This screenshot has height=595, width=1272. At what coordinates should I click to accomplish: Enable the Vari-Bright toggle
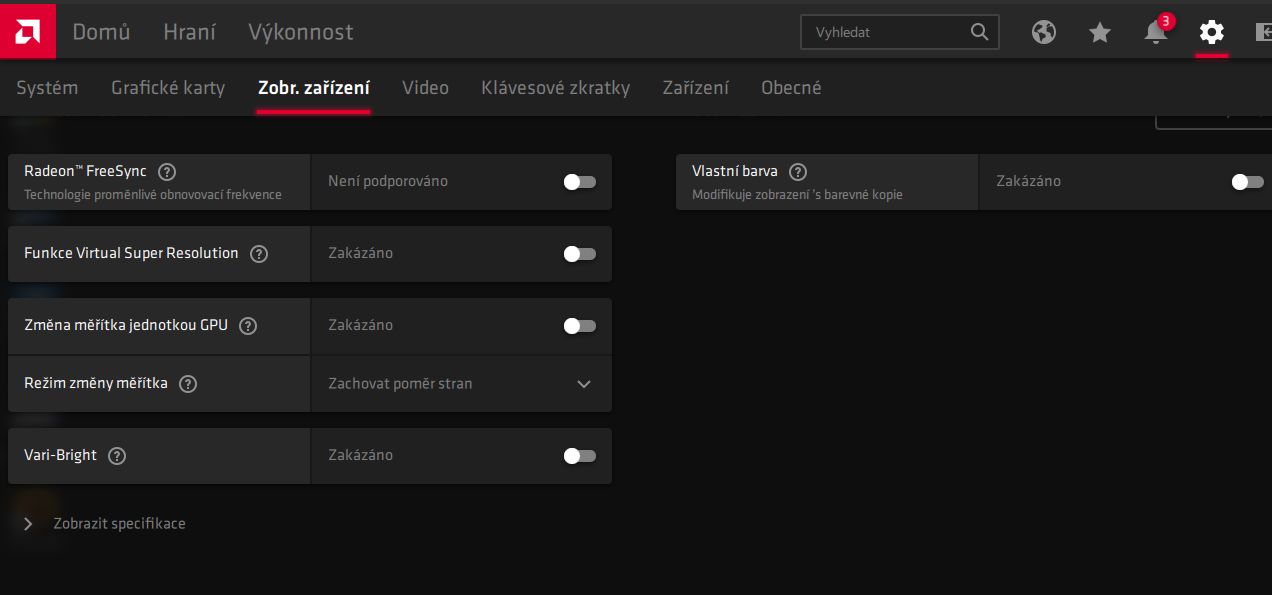(580, 456)
